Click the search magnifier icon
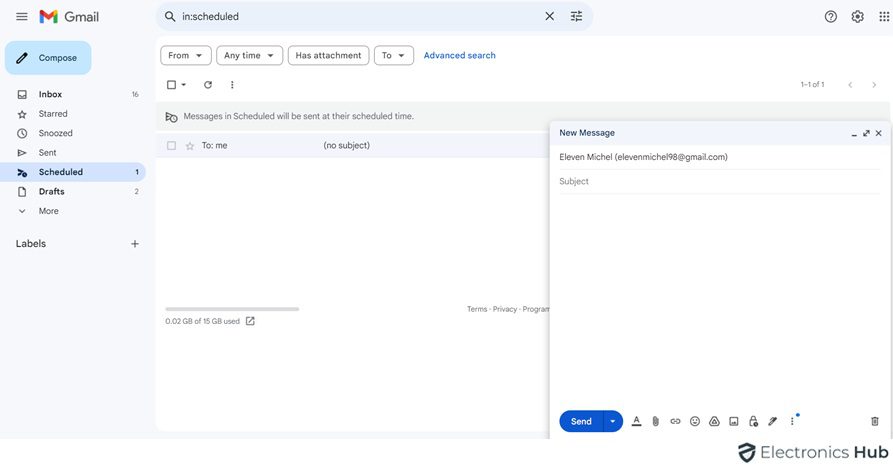The width and height of the screenshot is (893, 465). (x=170, y=17)
